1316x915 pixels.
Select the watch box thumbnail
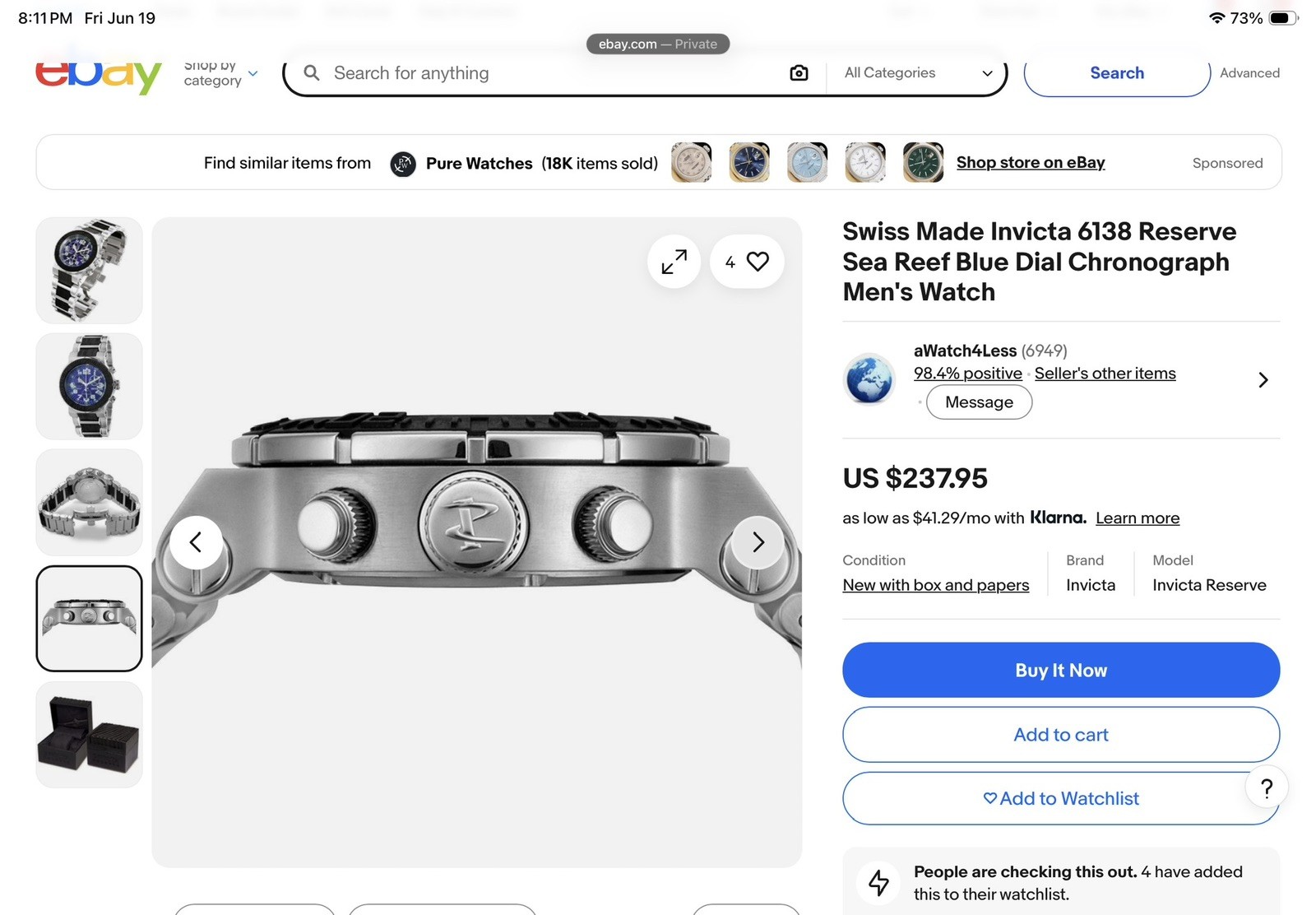pyautogui.click(x=89, y=735)
